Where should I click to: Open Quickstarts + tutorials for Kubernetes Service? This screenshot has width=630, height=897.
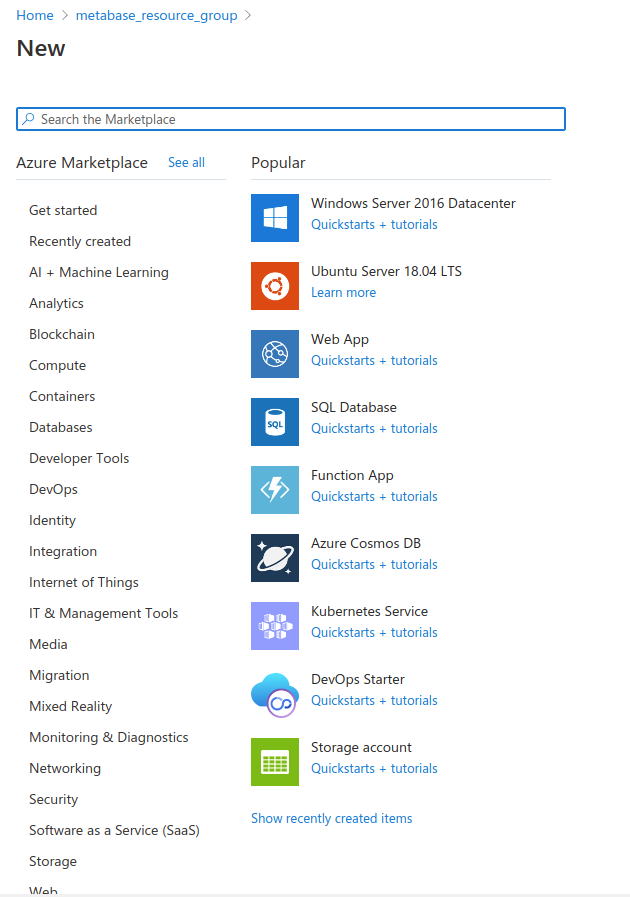point(373,632)
